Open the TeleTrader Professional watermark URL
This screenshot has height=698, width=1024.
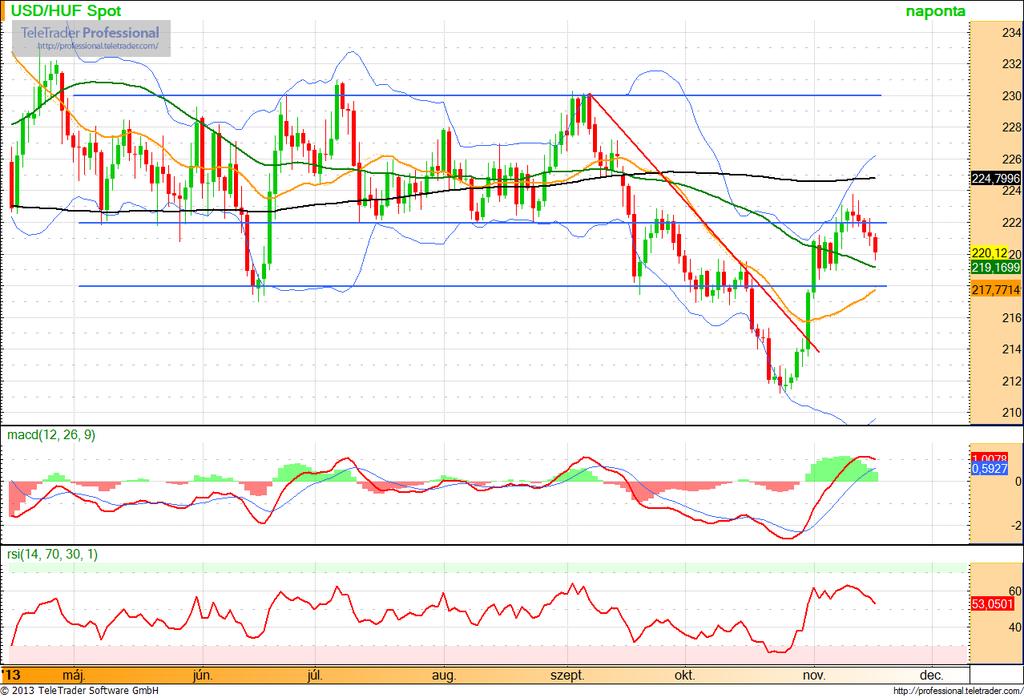(x=98, y=46)
